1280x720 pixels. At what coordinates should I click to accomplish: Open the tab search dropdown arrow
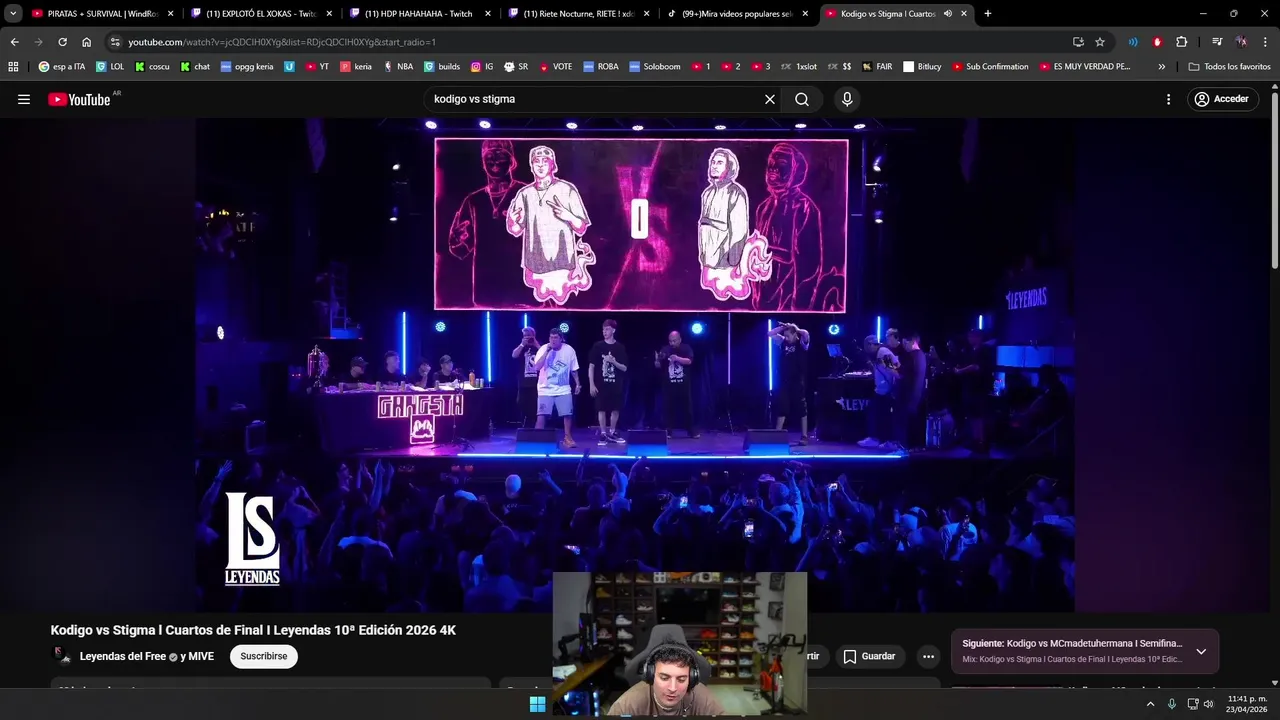click(13, 13)
